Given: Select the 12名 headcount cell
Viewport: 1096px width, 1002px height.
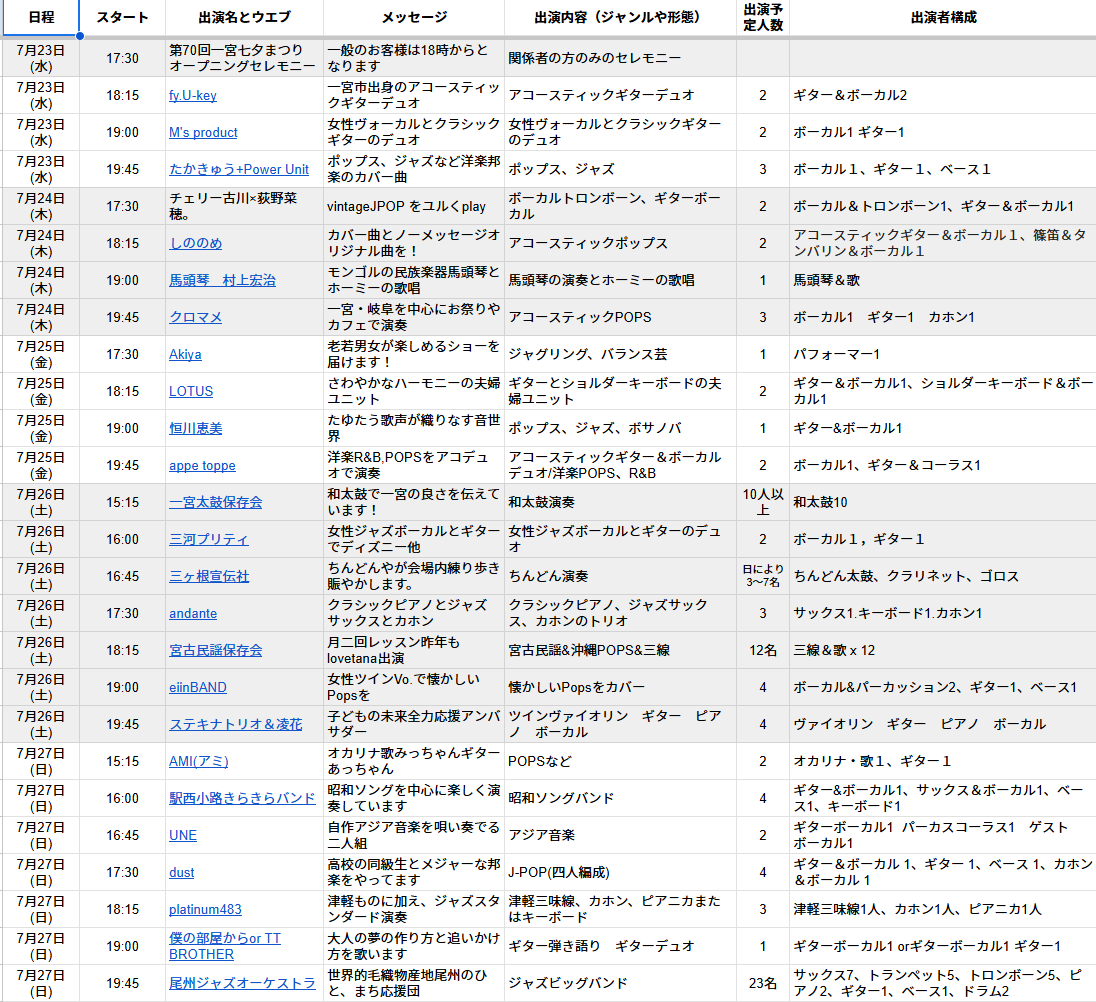Looking at the screenshot, I should [x=763, y=651].
